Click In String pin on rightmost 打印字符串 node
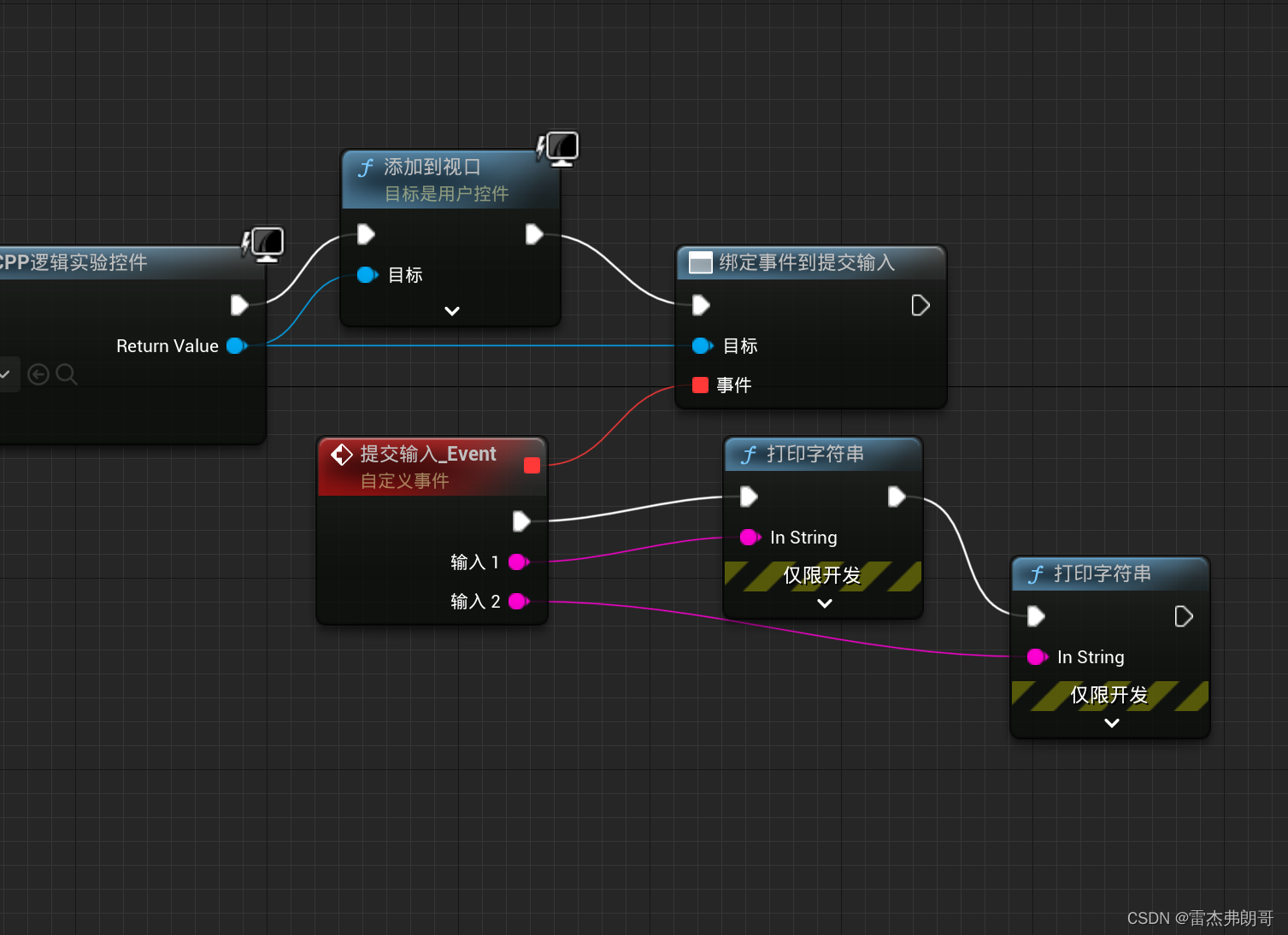The height and width of the screenshot is (935, 1288). point(1038,657)
